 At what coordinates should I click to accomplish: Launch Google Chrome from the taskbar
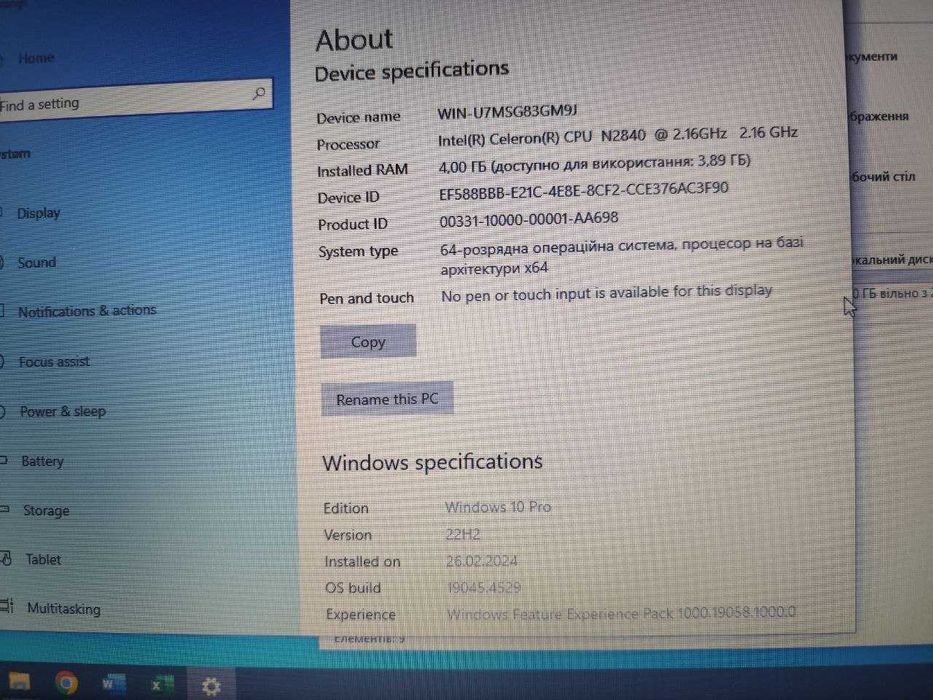tap(66, 683)
